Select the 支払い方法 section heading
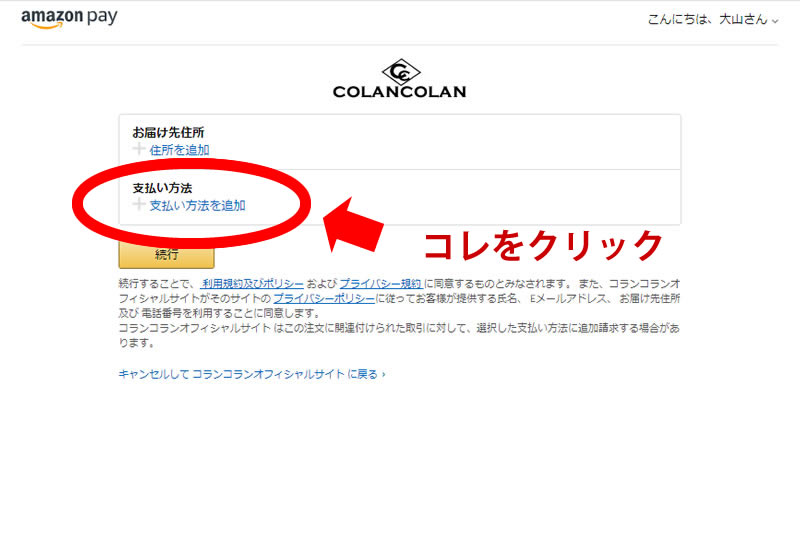This screenshot has height=544, width=800. click(x=162, y=188)
